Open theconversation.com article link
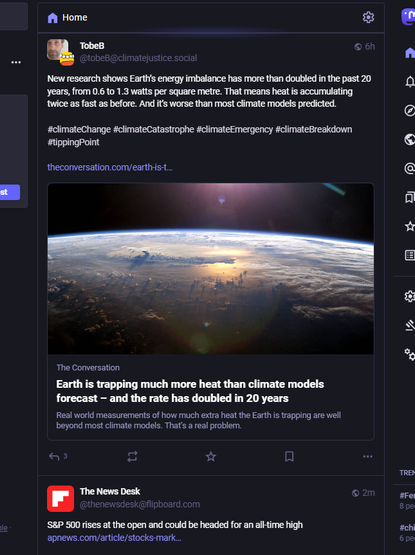 tap(110, 167)
